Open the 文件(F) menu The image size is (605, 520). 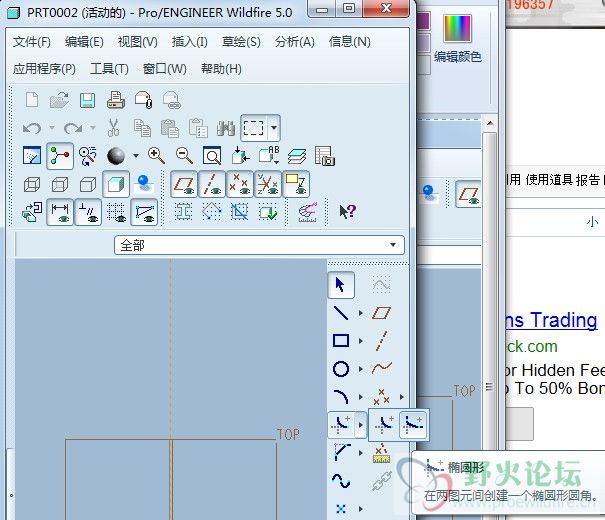32,42
